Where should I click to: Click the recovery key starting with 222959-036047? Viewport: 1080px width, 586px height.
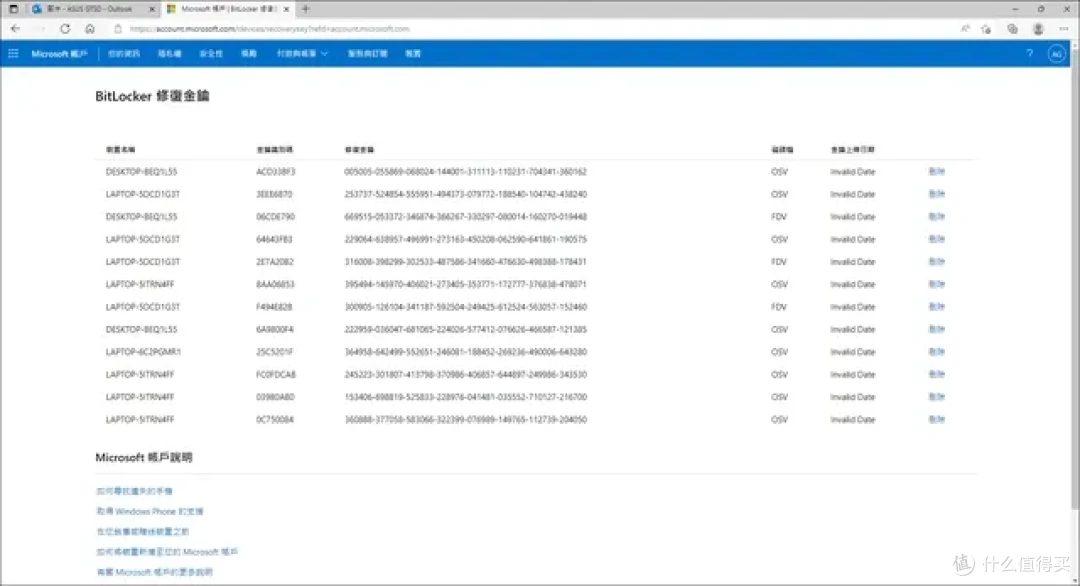coord(466,329)
